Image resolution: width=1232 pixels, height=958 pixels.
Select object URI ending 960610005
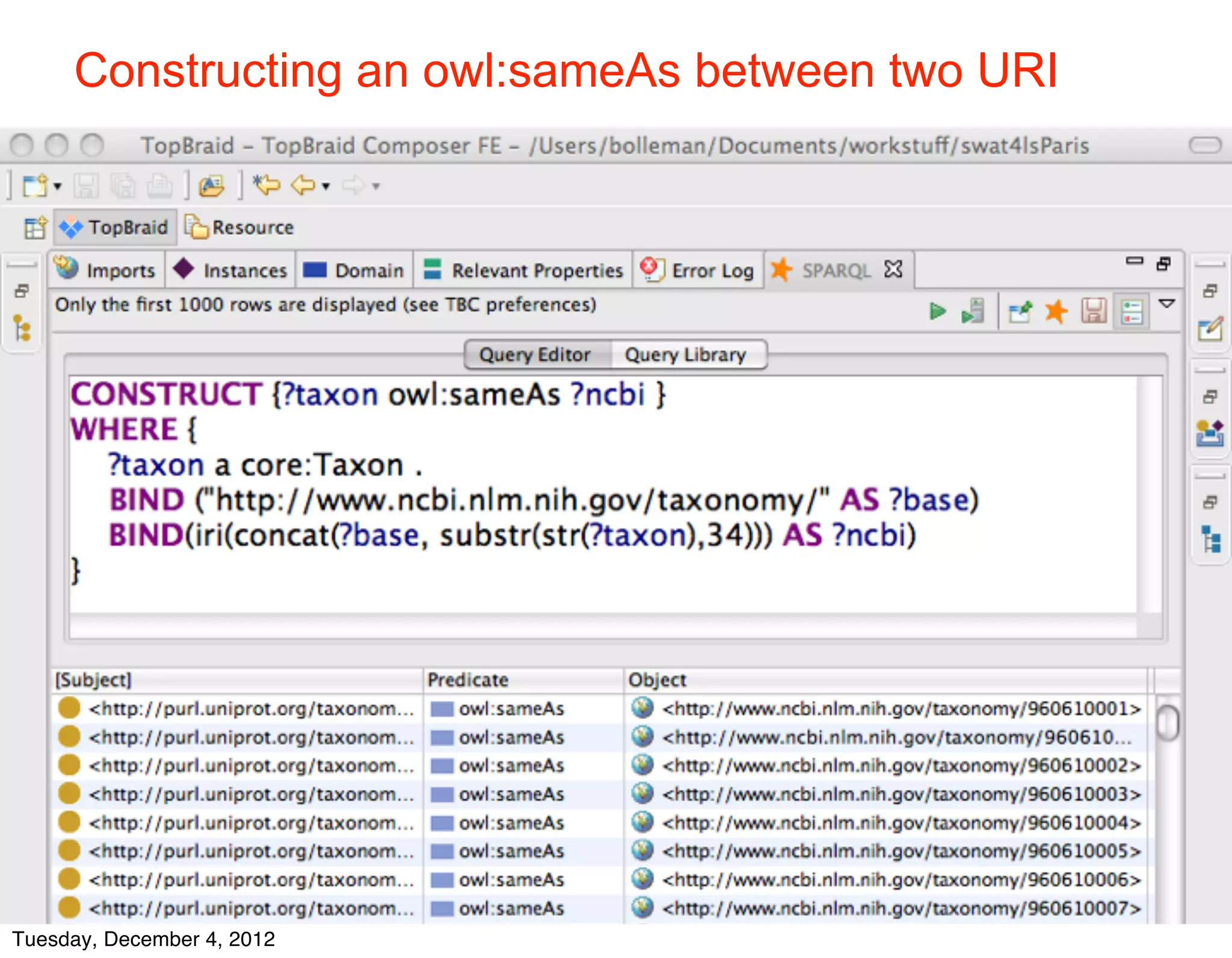tap(902, 851)
